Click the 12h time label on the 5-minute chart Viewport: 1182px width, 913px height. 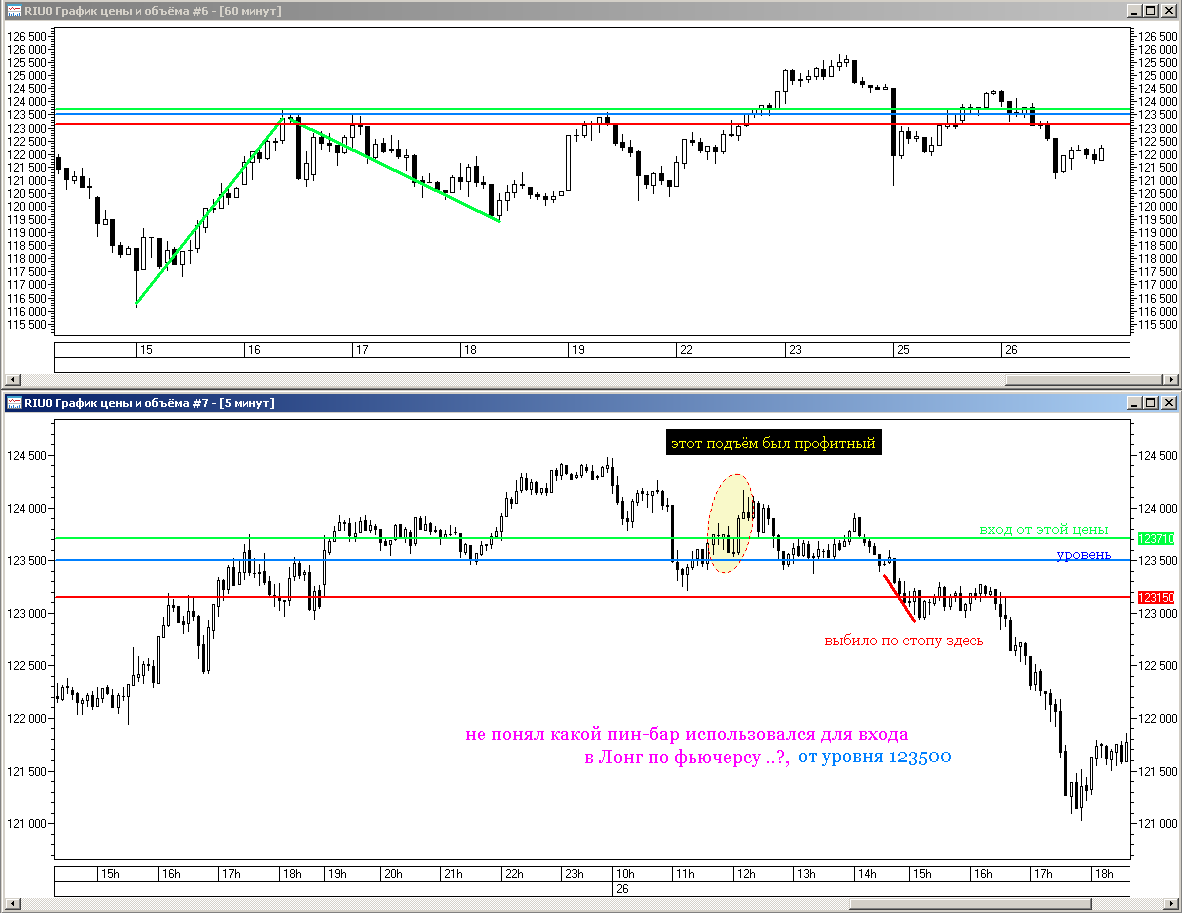tap(746, 874)
